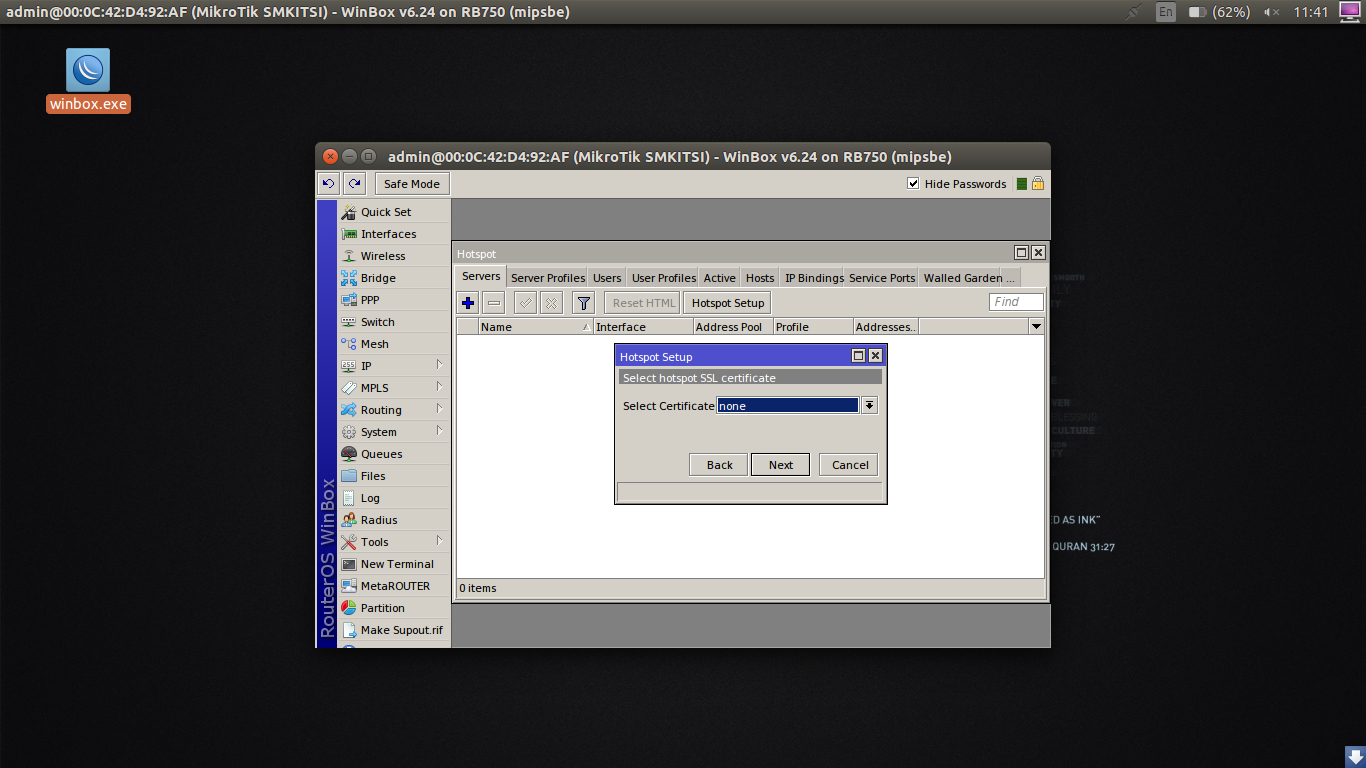Open the column chooser dropdown in Hotspot table

point(1036,327)
